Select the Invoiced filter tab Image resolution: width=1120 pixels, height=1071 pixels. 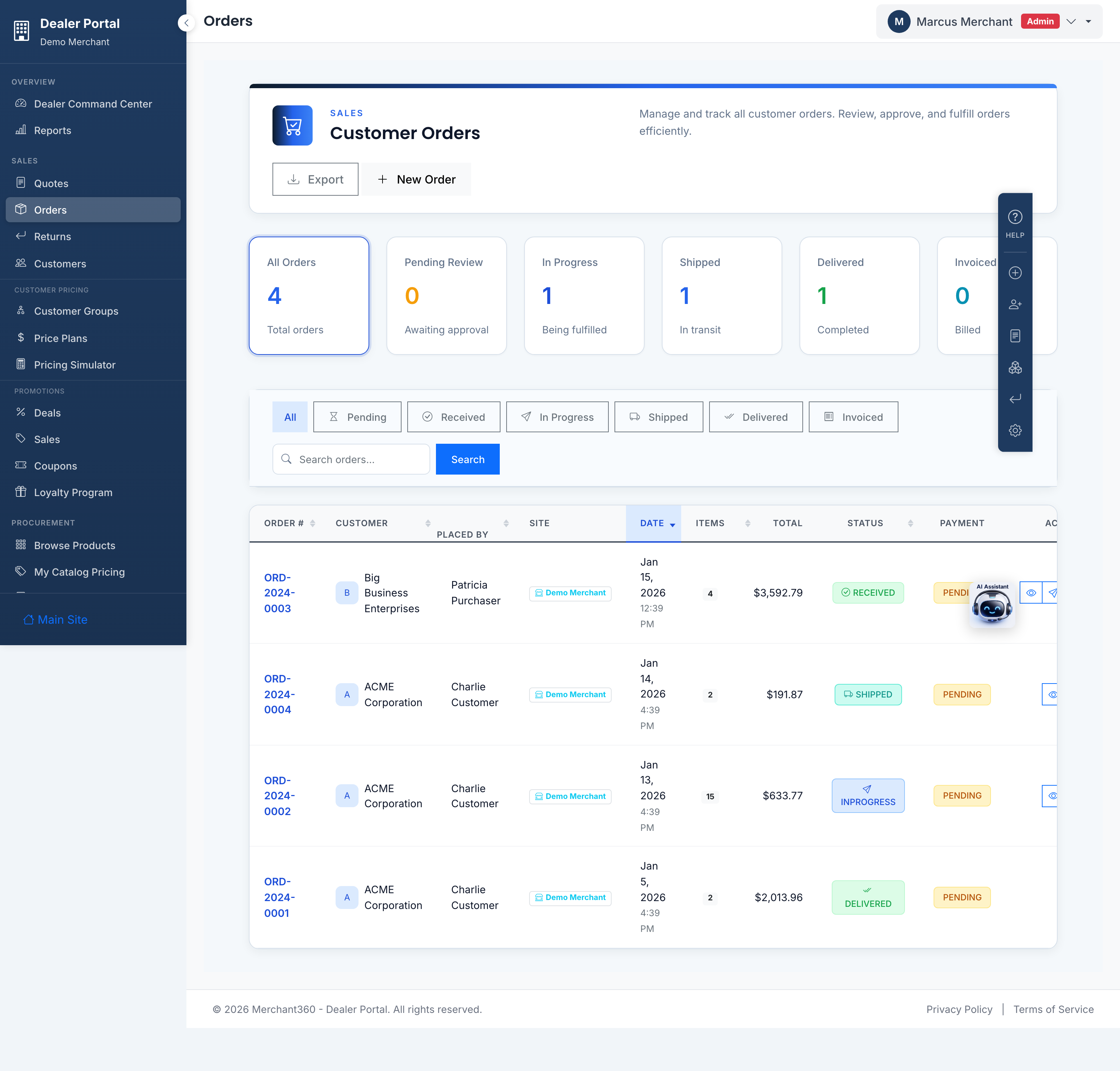(x=853, y=417)
